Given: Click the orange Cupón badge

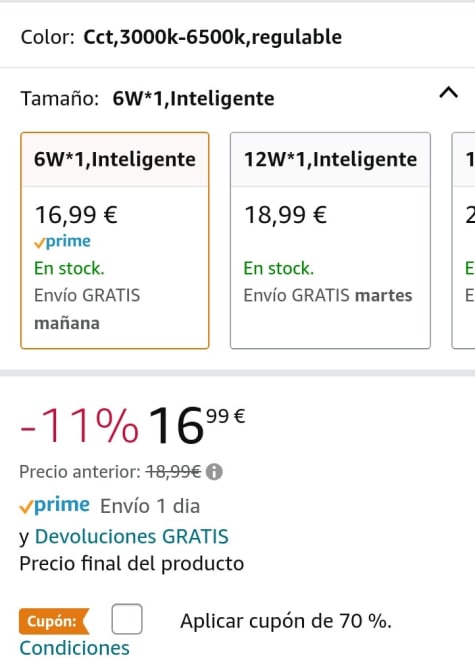Looking at the screenshot, I should 54,621.
